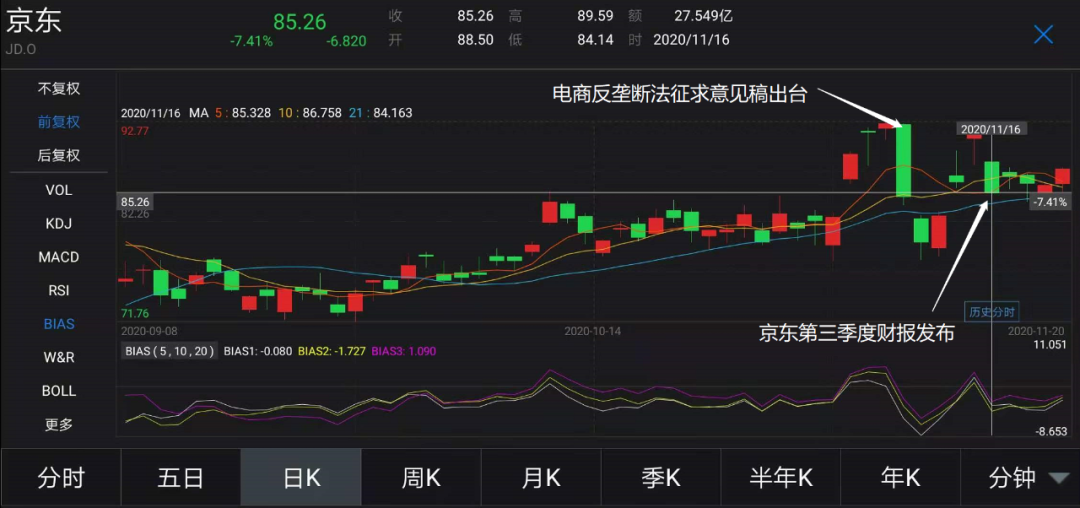Screen dimensions: 1080x508
Task: Switch to 五日 tab
Action: [x=180, y=478]
